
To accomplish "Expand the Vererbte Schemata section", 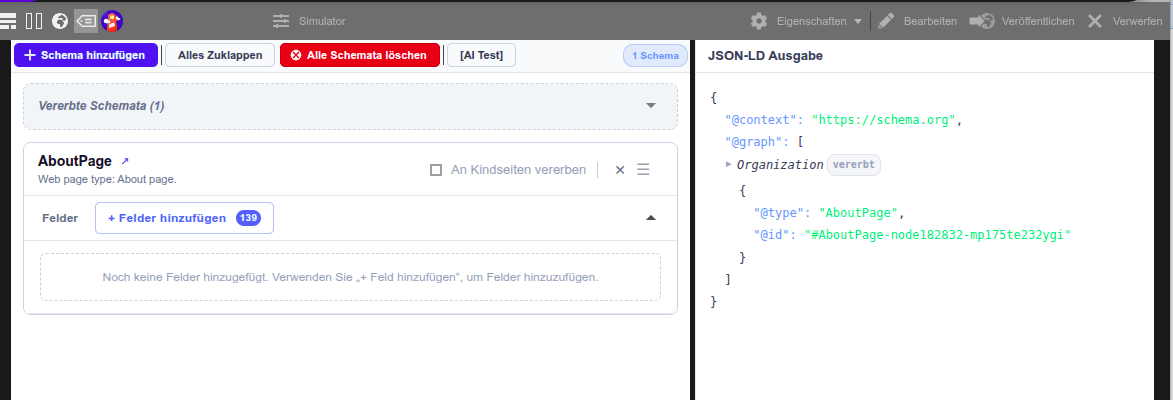I will pyautogui.click(x=650, y=106).
